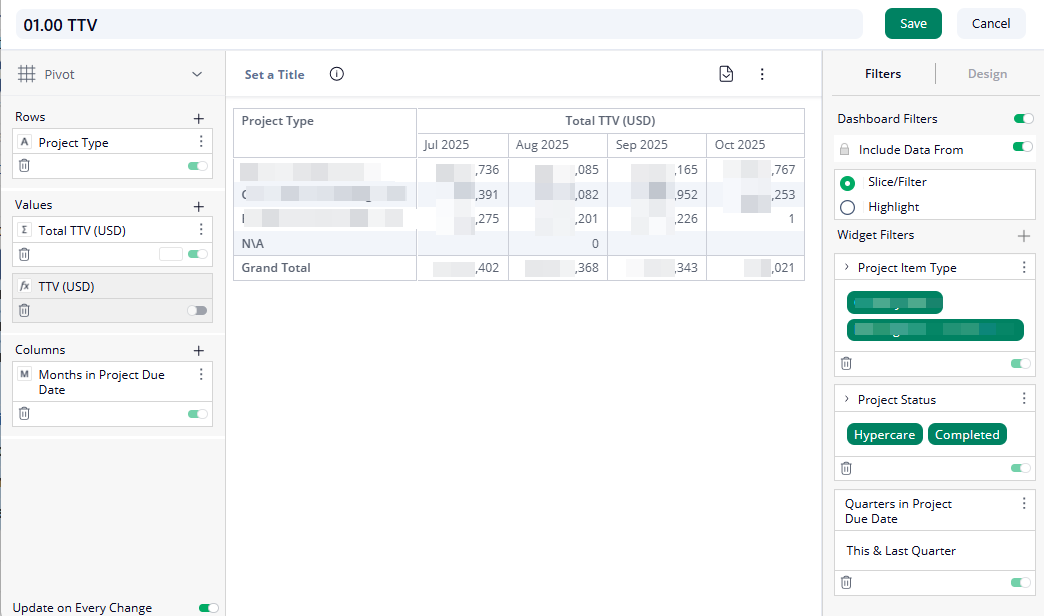Add a widget filter with plus icon
Viewport: 1044px width, 616px height.
point(1023,236)
